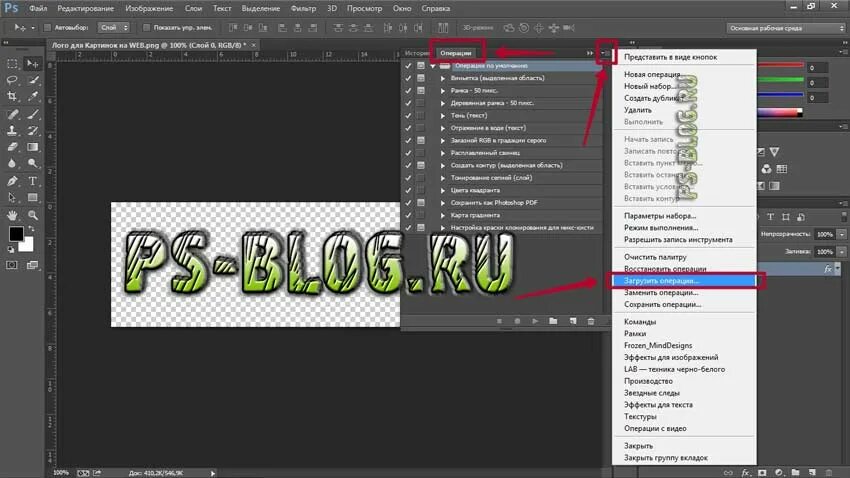Select the Eyedropper tool

(33, 96)
